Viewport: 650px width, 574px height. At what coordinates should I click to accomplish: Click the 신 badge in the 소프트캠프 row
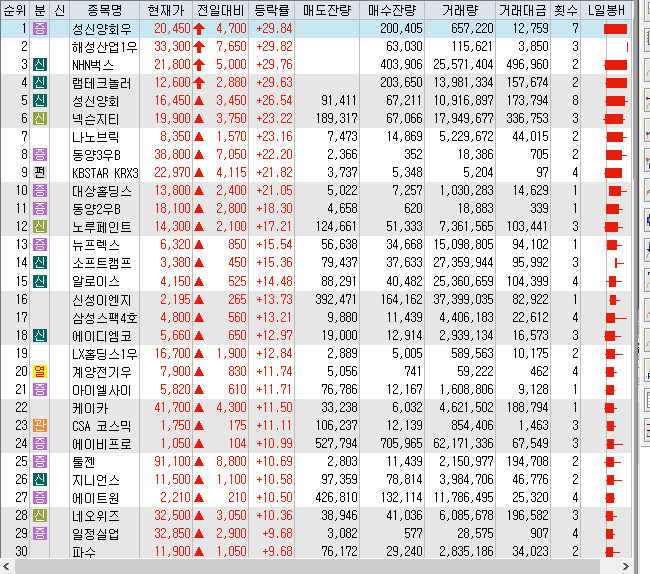40,263
